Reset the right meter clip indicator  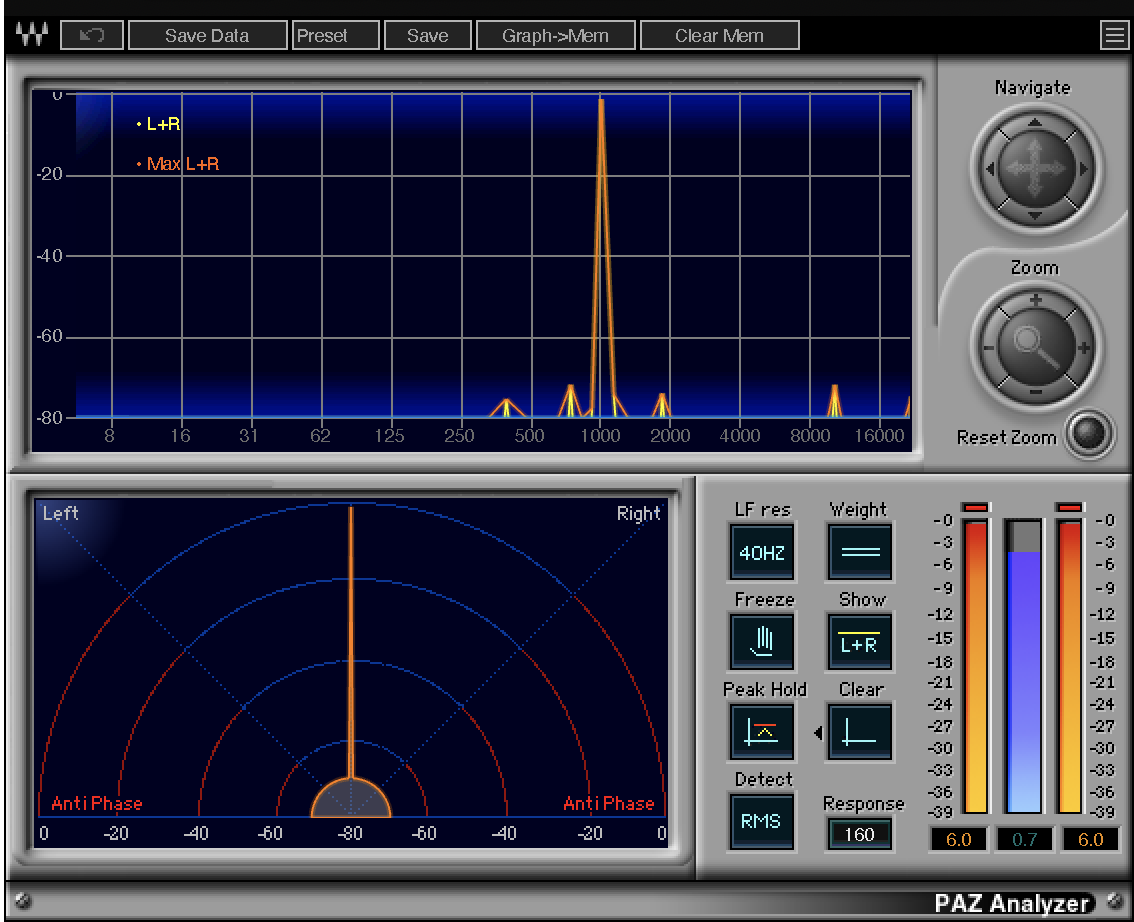(x=1070, y=508)
